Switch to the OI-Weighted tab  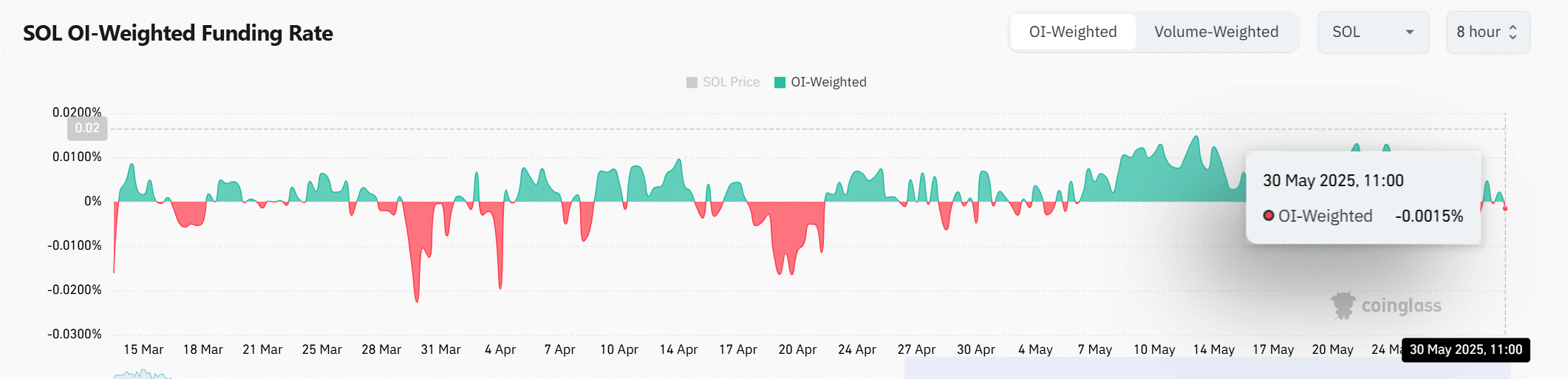click(x=1072, y=32)
